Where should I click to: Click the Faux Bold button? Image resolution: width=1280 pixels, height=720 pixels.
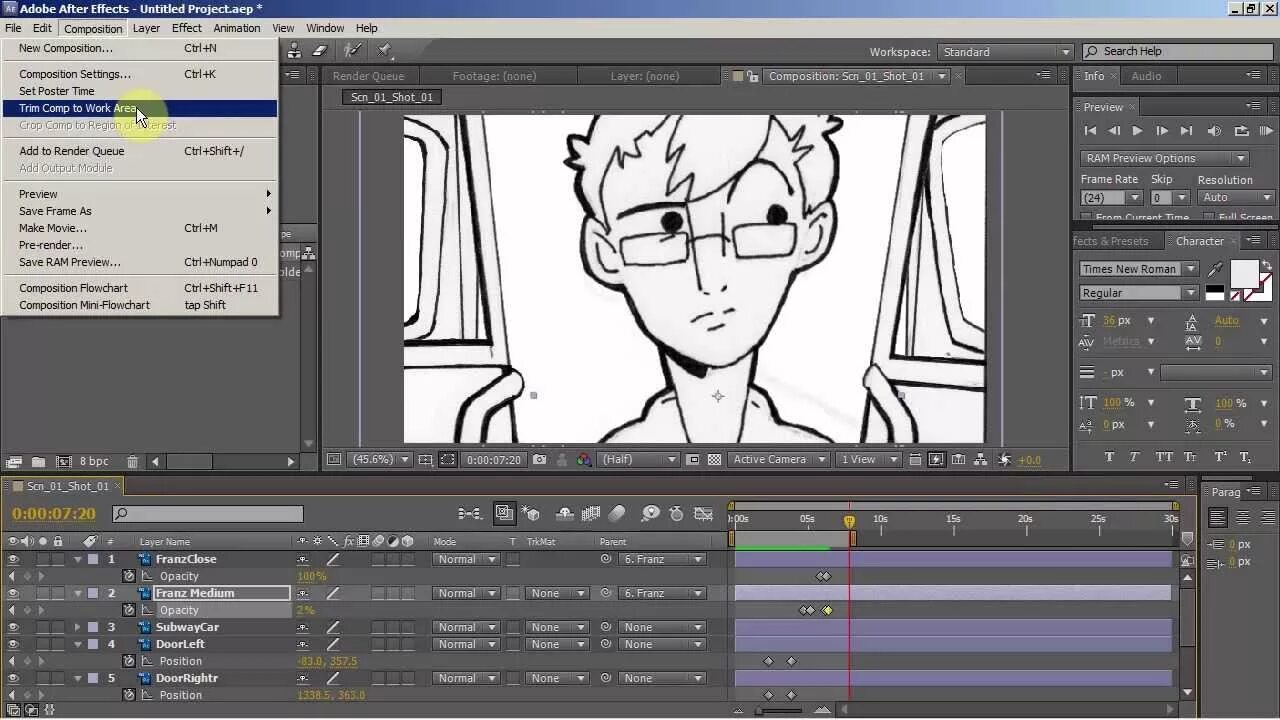pos(1109,457)
